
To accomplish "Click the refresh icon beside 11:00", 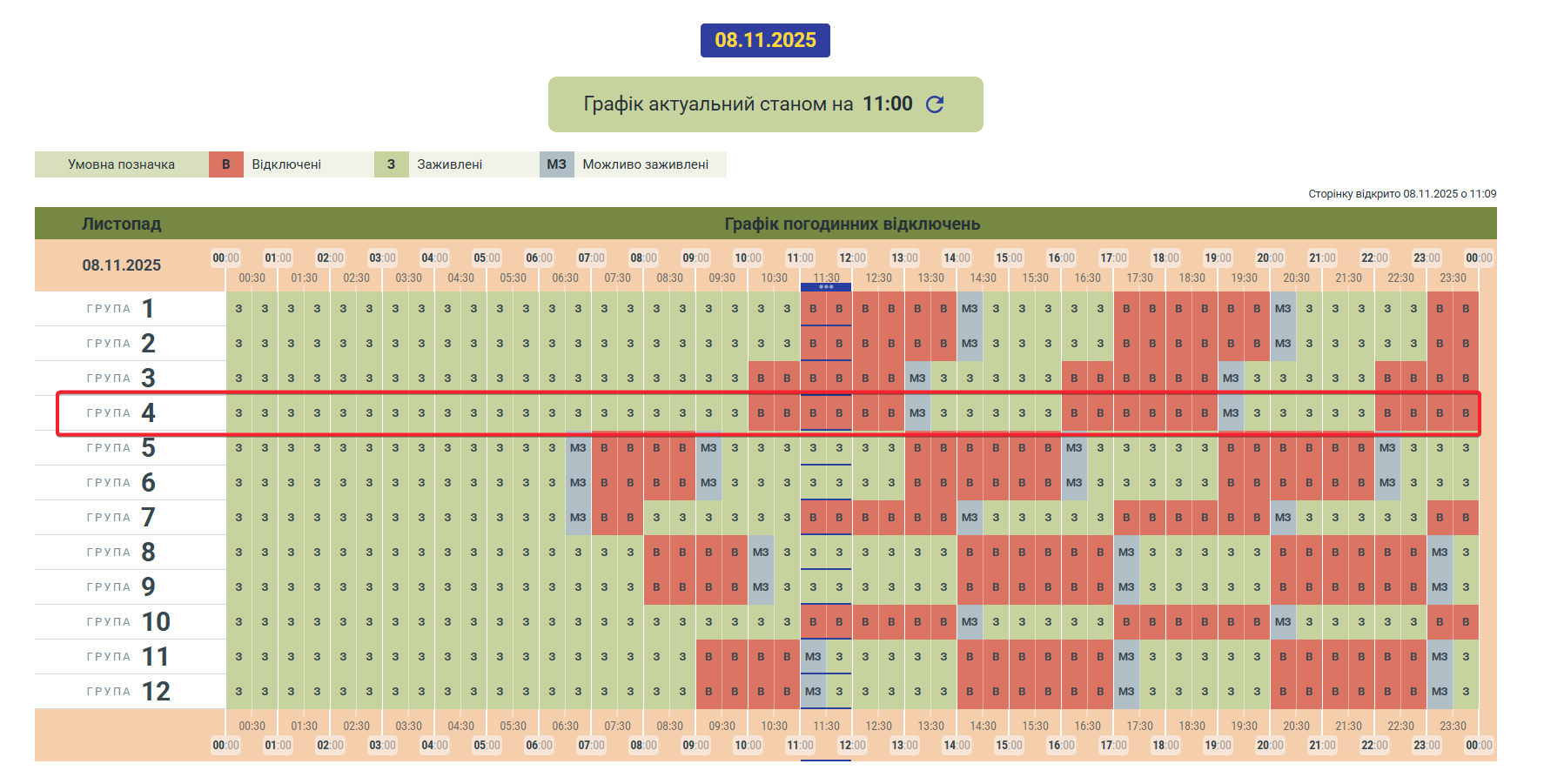I will click(x=935, y=104).
